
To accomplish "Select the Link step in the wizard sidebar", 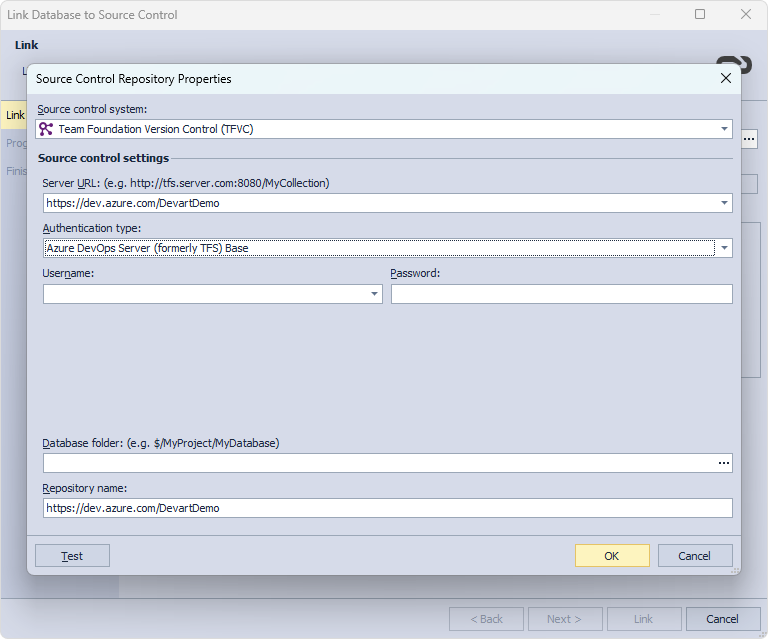I will point(14,115).
